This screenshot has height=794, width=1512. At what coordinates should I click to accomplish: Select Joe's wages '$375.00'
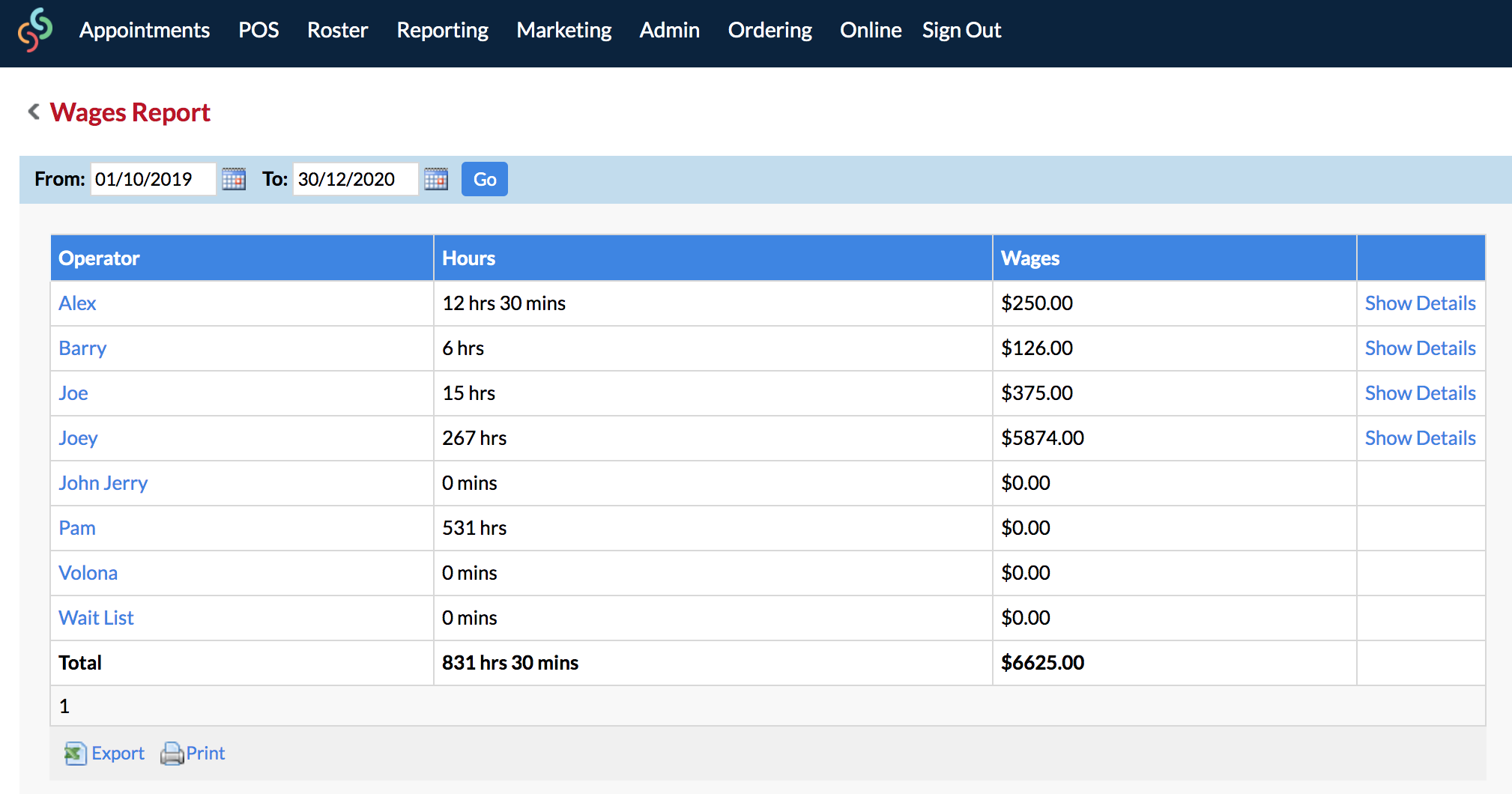1037,393
